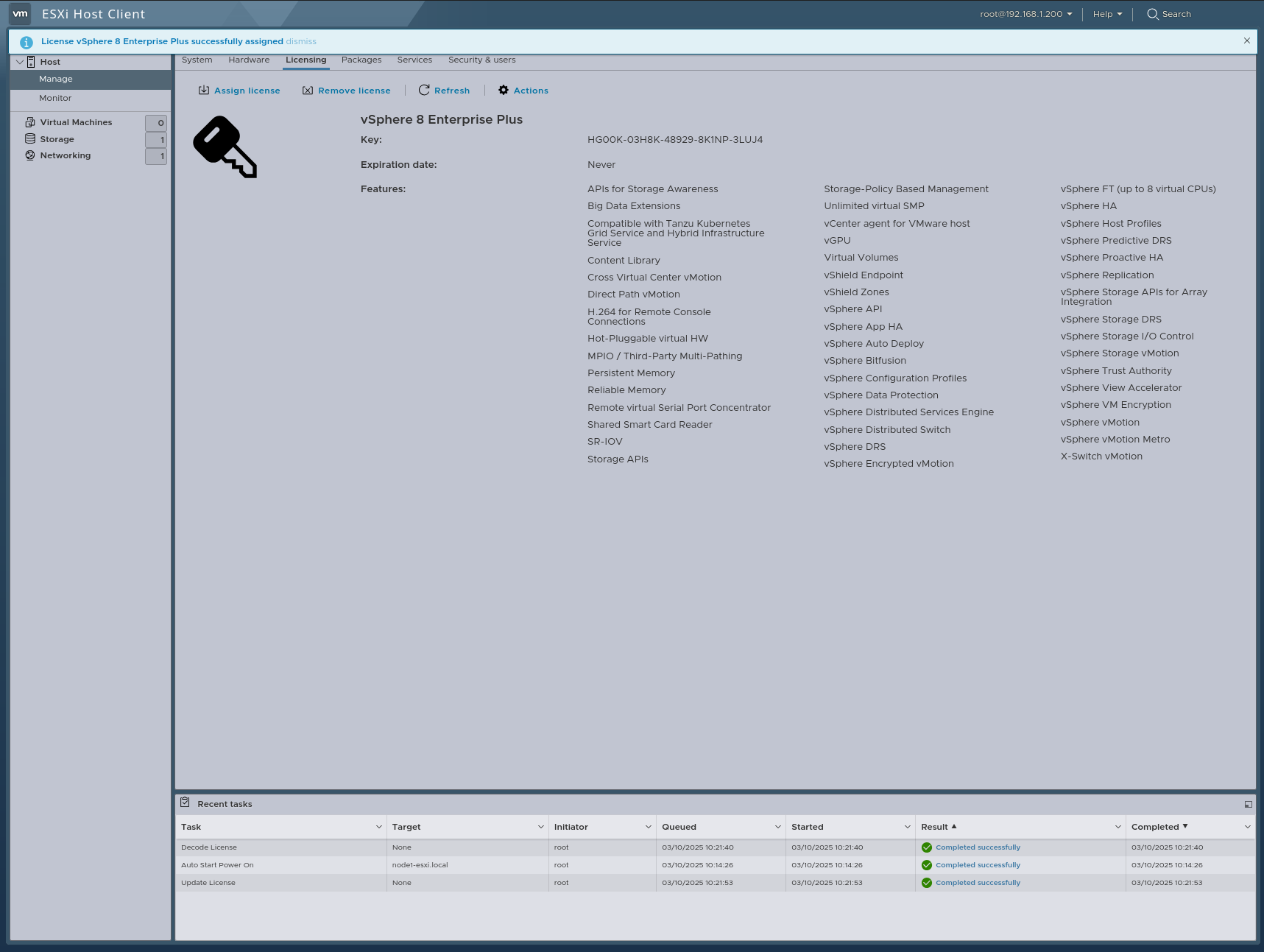Screen dimensions: 1264x952
Task: Open the Help dropdown
Action: point(1107,13)
